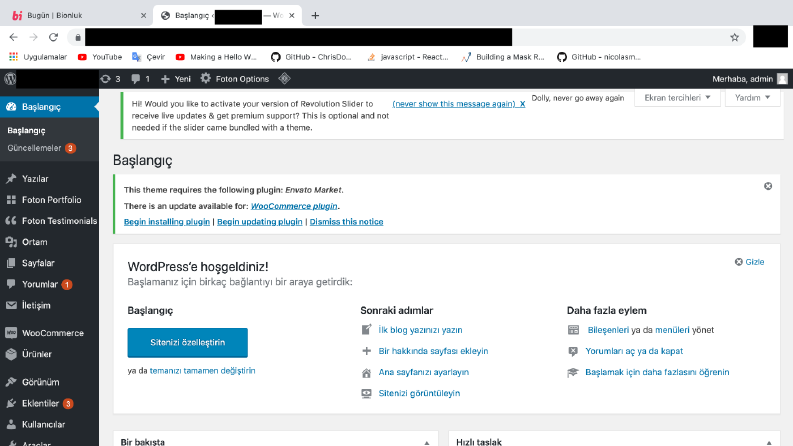793x446 pixels.
Task: Open the WooCommerce sidebar menu
Action: [x=50, y=333]
